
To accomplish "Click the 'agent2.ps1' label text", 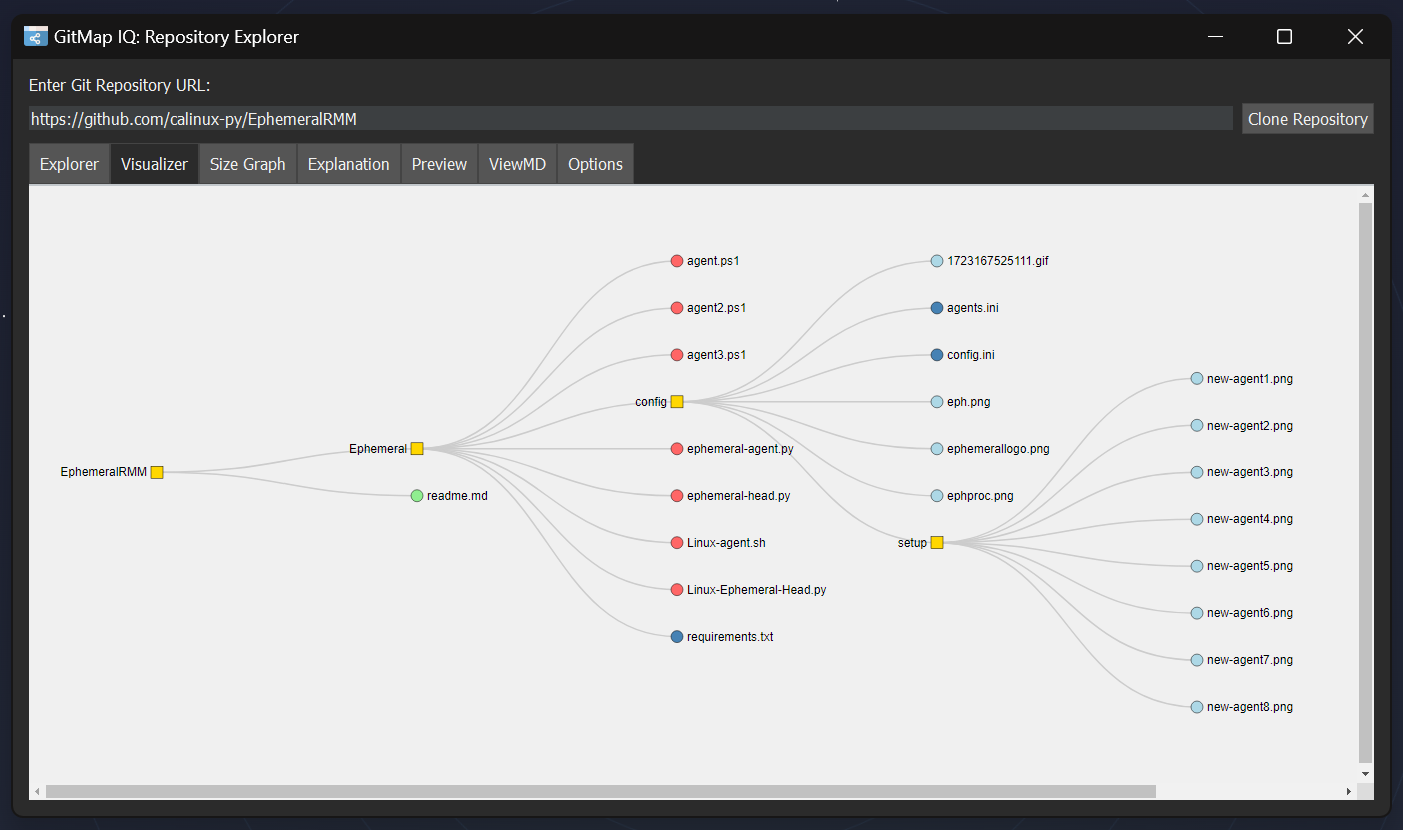I will 716,308.
